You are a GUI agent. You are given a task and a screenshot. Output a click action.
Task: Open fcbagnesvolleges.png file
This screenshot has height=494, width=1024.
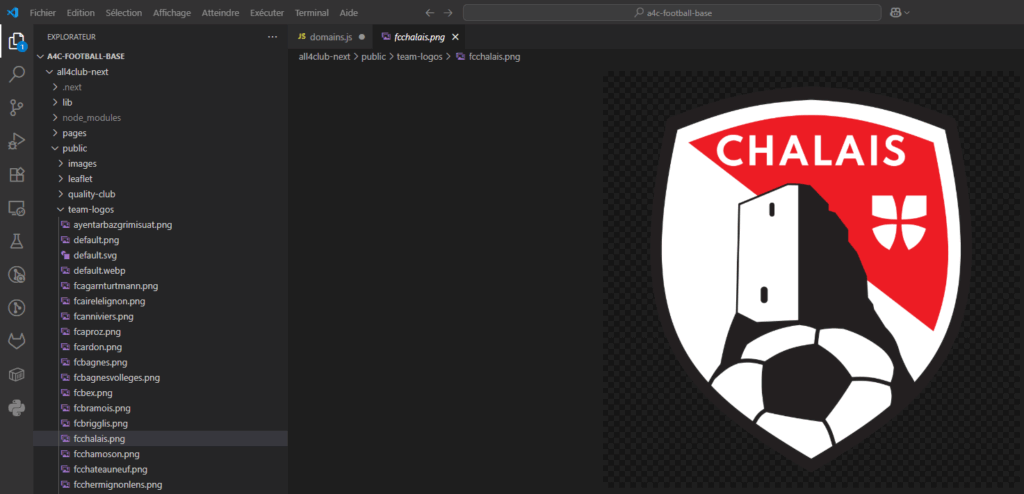tap(116, 378)
